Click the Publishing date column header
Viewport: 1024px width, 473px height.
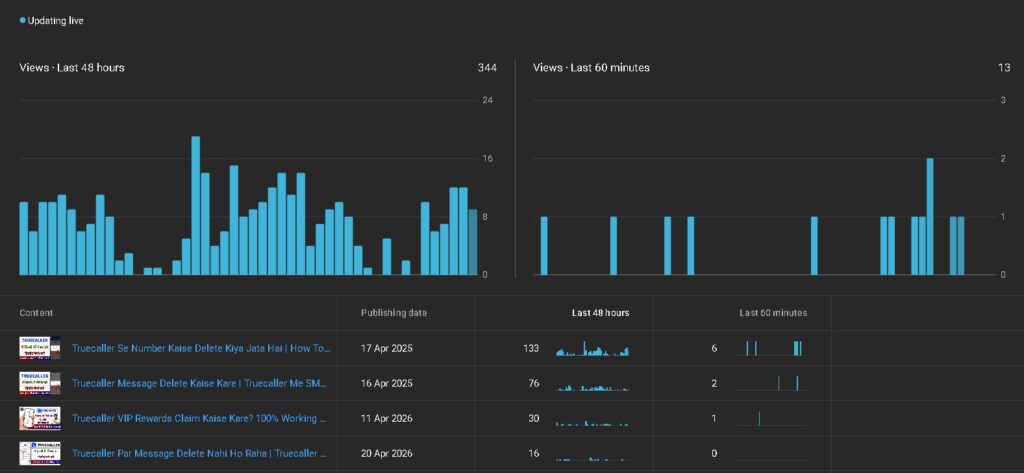tap(394, 313)
